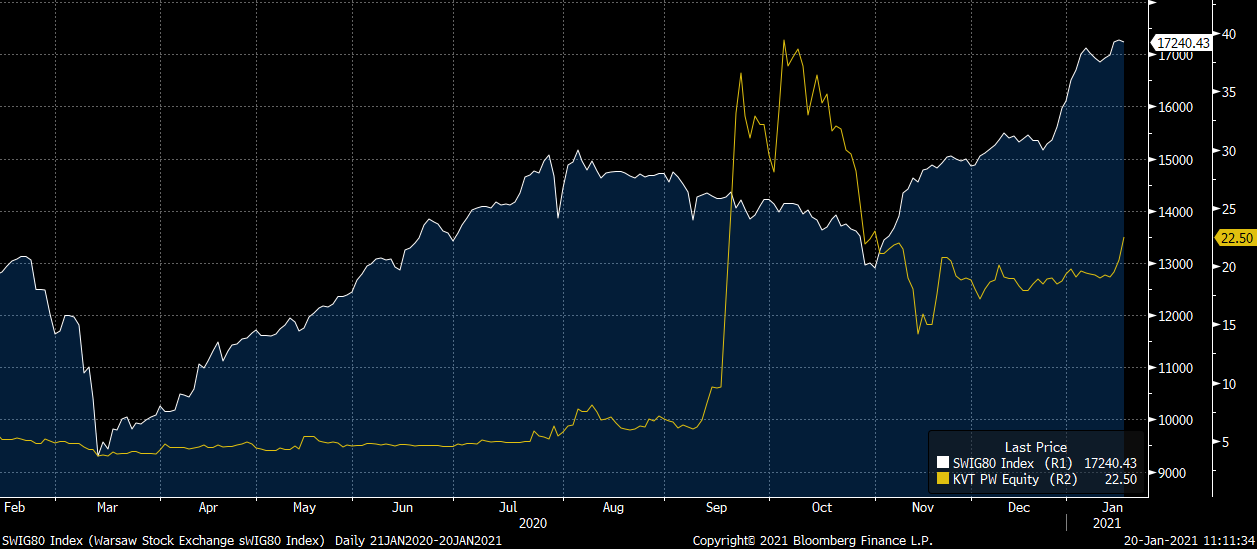Click the 14000 tick on the R1 axis
This screenshot has width=1257, height=549.
(x=1173, y=212)
